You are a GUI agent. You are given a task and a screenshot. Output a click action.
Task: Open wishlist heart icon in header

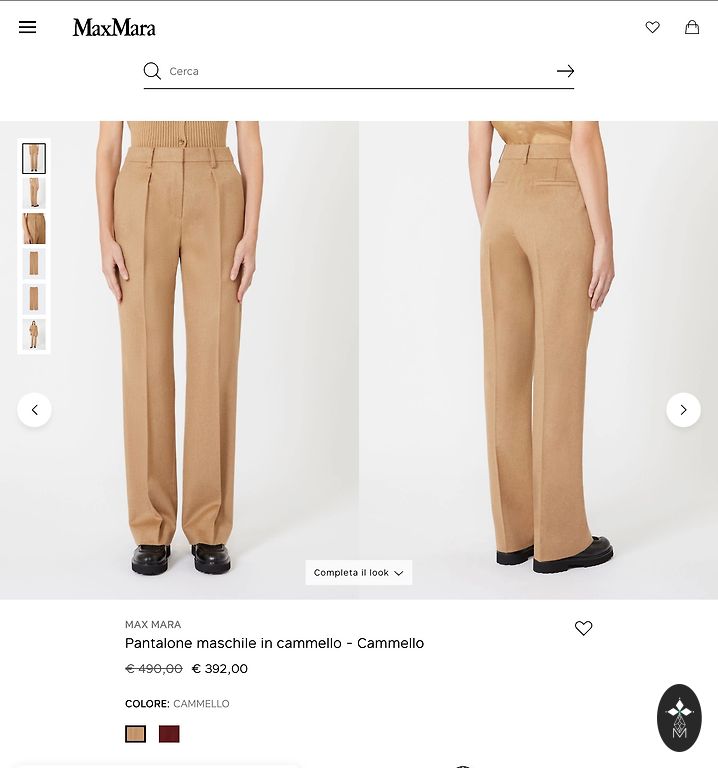click(652, 27)
